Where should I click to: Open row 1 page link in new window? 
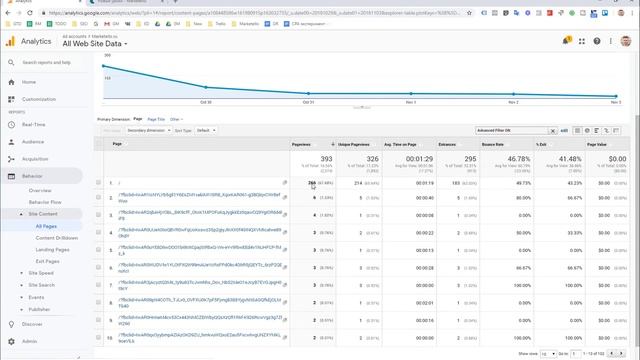(284, 183)
